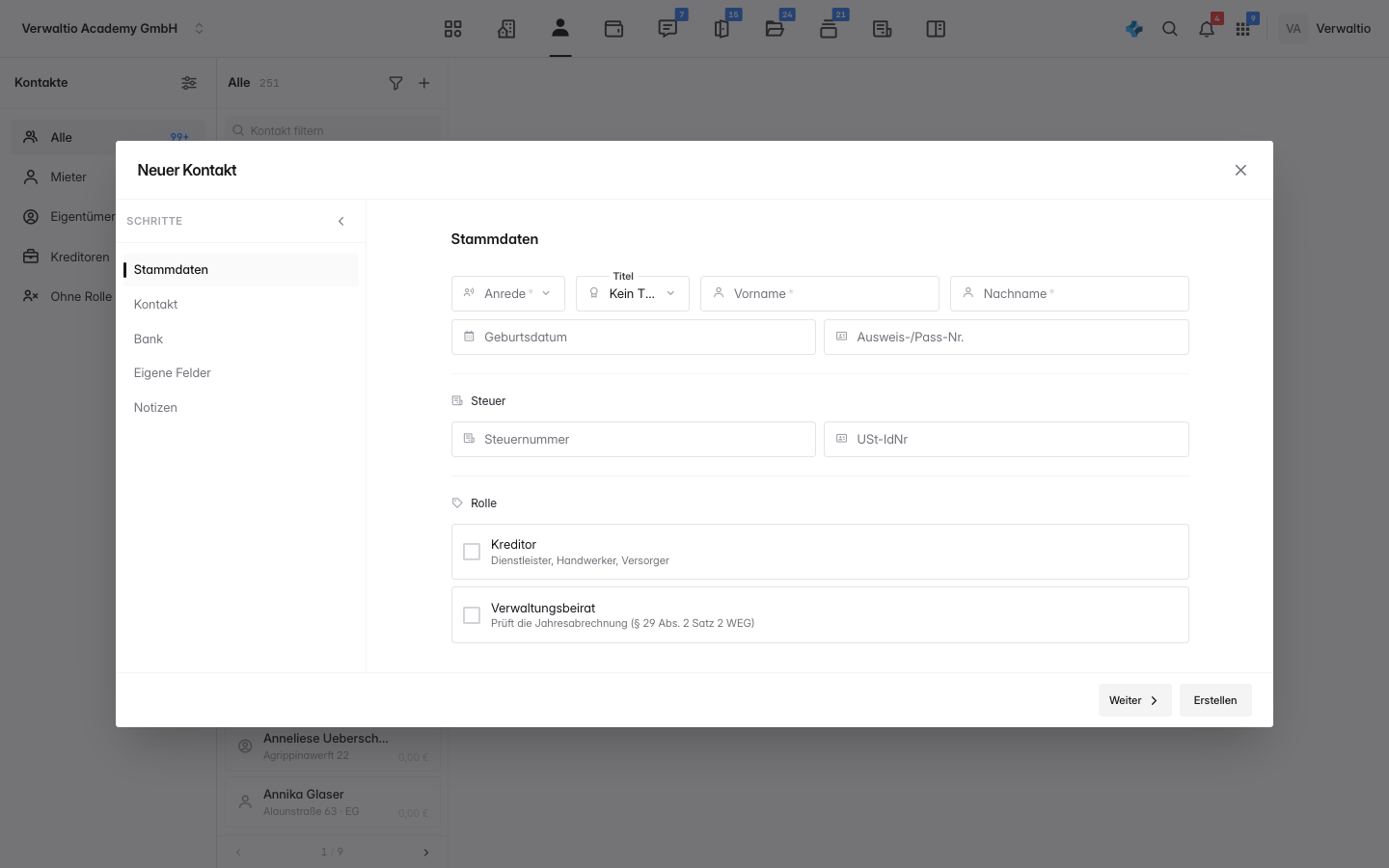Viewport: 1389px width, 868px height.
Task: Open the buildings icon in top navigation
Action: point(506,29)
